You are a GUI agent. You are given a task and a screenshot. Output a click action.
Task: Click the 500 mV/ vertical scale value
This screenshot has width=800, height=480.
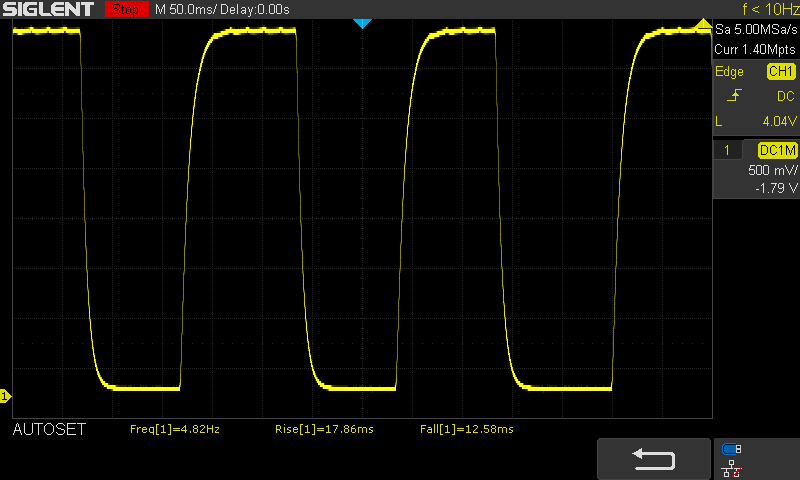[x=772, y=170]
